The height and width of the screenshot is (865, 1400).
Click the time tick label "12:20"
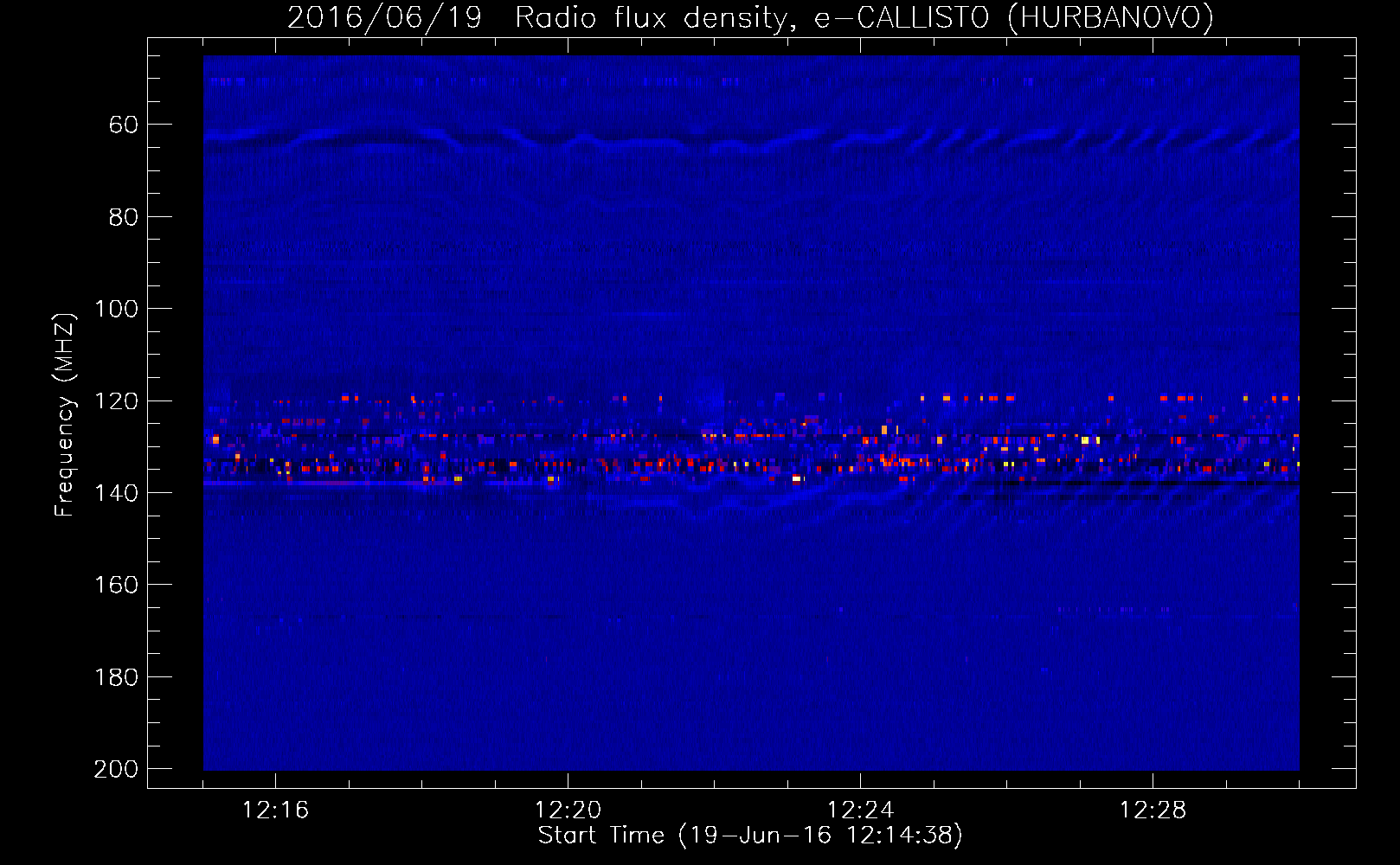[568, 811]
